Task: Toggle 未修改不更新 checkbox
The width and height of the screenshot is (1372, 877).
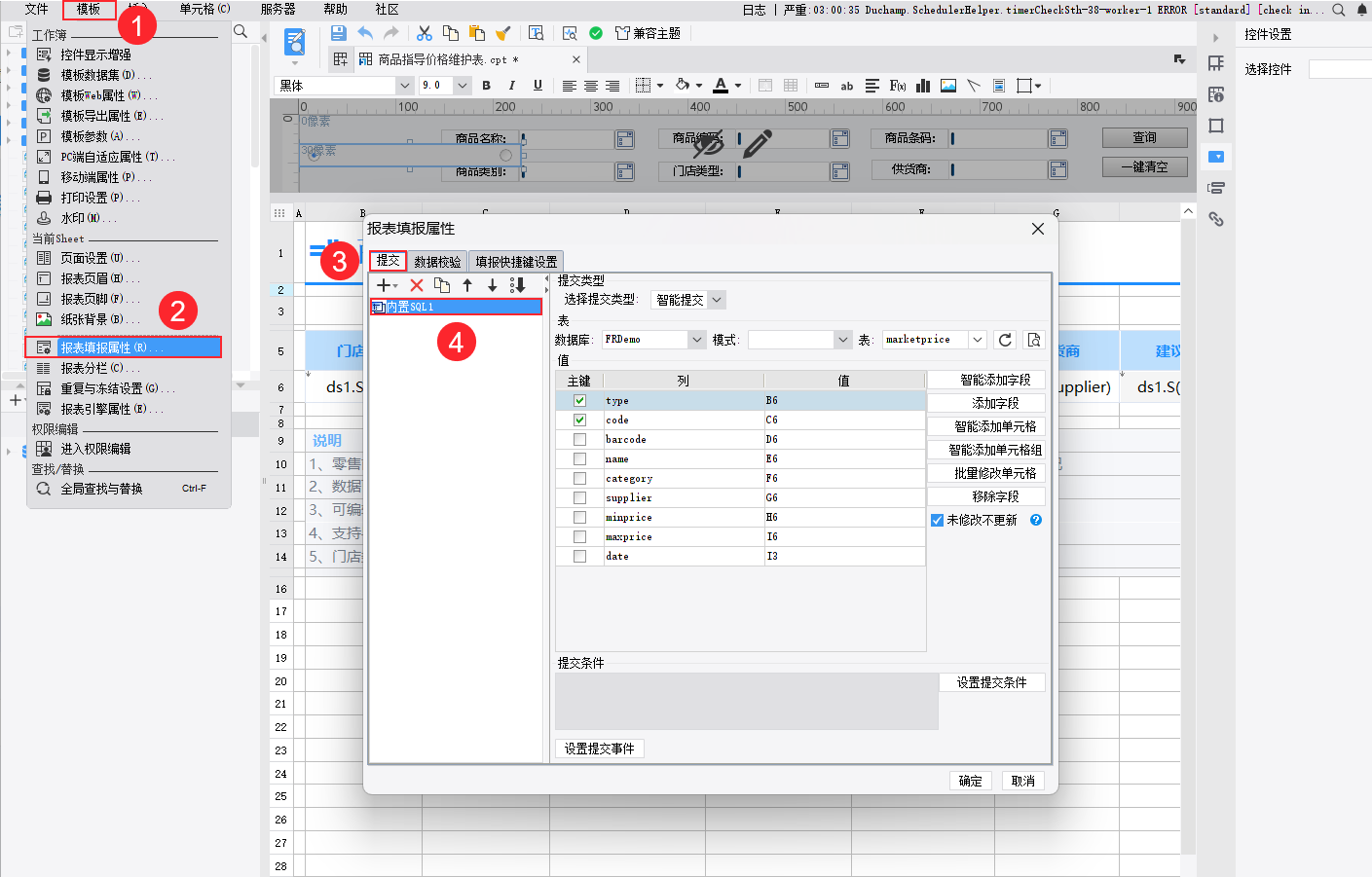Action: tap(937, 520)
